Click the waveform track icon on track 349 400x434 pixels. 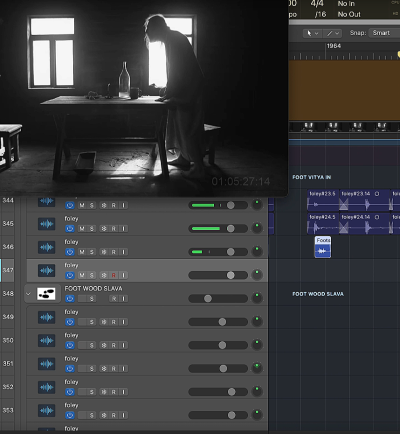pyautogui.click(x=46, y=317)
